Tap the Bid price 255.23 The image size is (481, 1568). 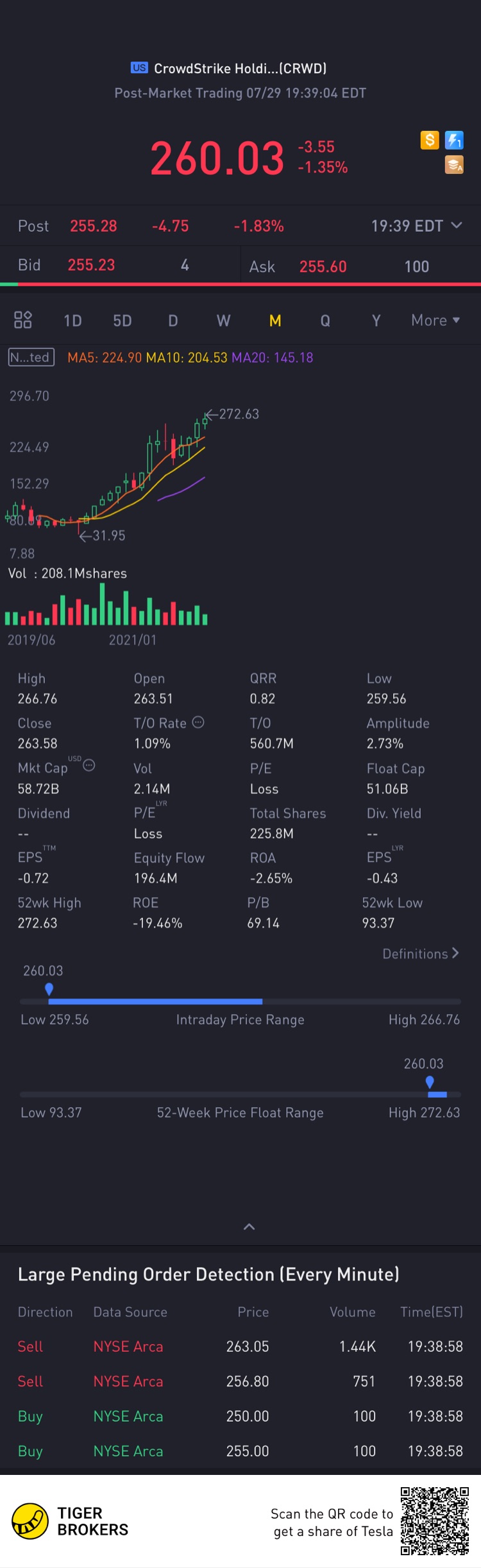tap(92, 265)
